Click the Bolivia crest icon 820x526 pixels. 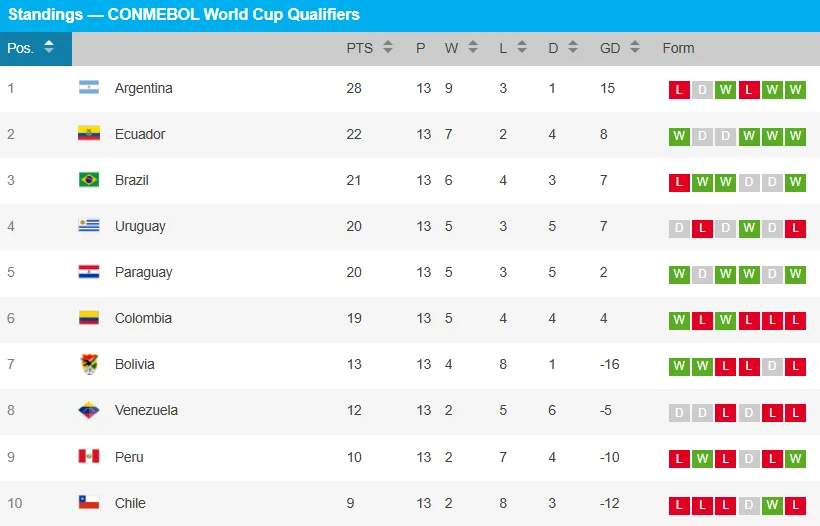pyautogui.click(x=89, y=364)
